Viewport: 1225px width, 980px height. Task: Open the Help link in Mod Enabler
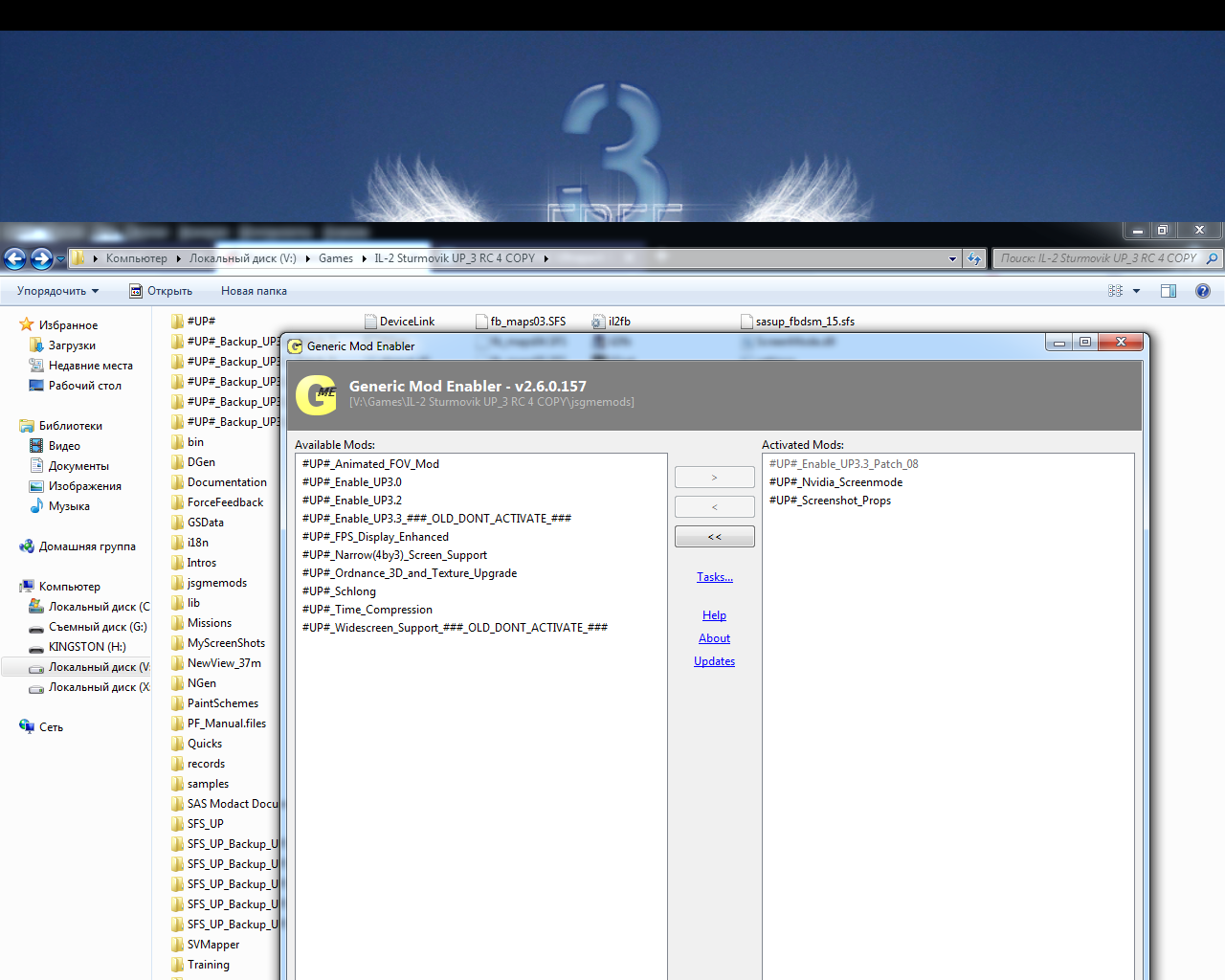pos(714,615)
